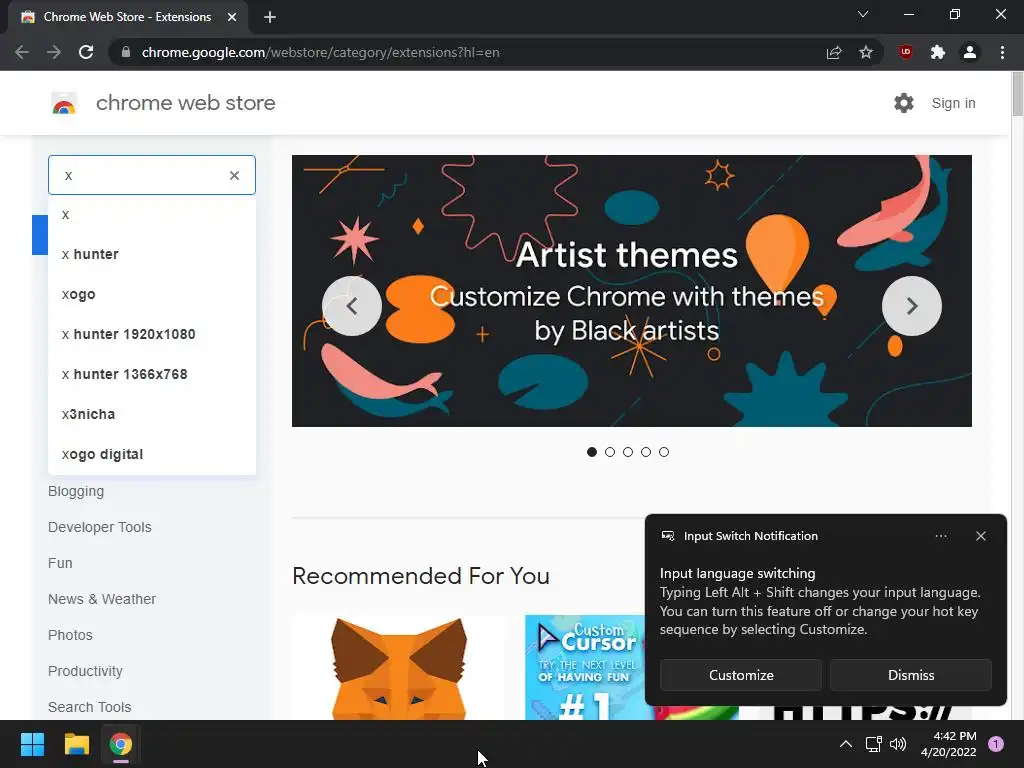Screen dimensions: 1024x768
Task: Select second carousel dot
Action: pyautogui.click(x=610, y=452)
